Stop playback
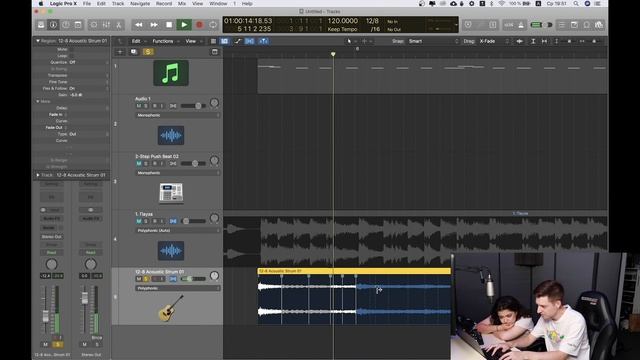 coord(169,25)
